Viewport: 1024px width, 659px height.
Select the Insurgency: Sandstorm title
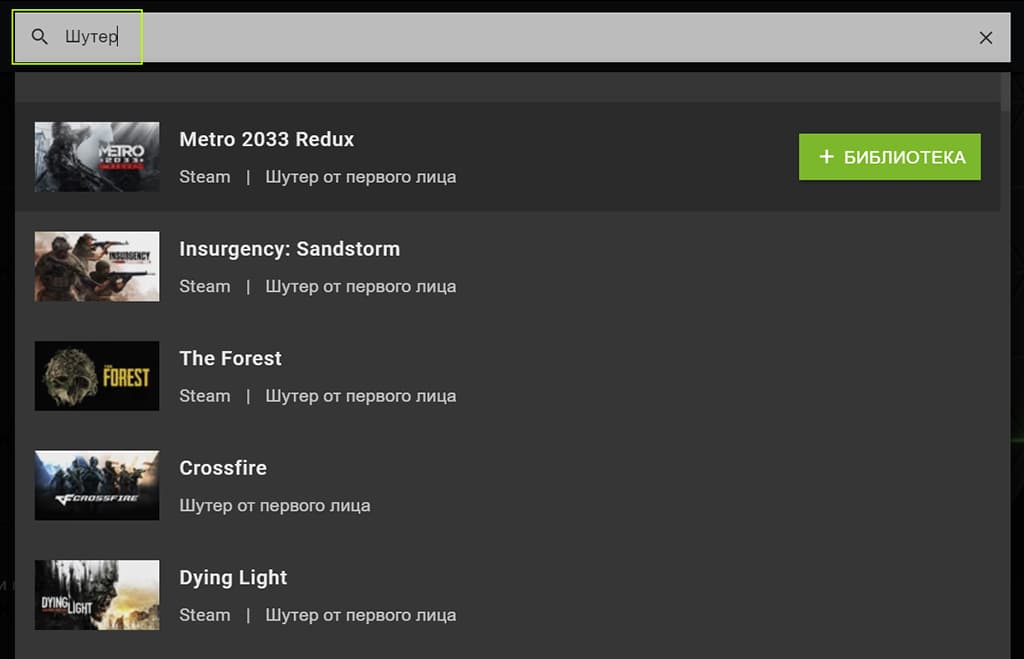289,249
